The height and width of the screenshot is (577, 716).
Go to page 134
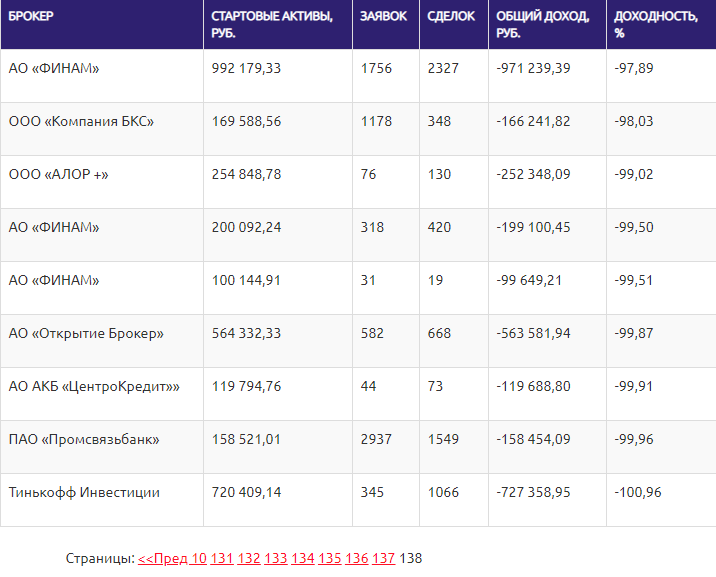[303, 558]
